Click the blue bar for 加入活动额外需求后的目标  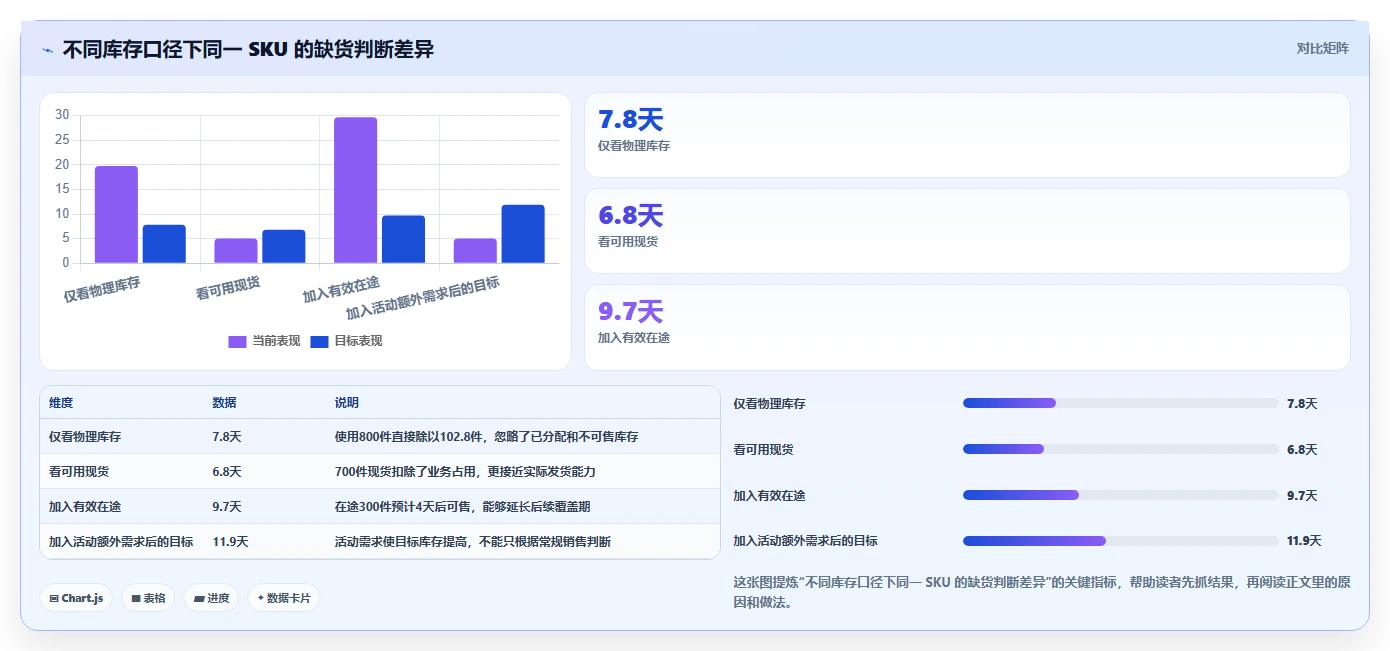coord(523,234)
